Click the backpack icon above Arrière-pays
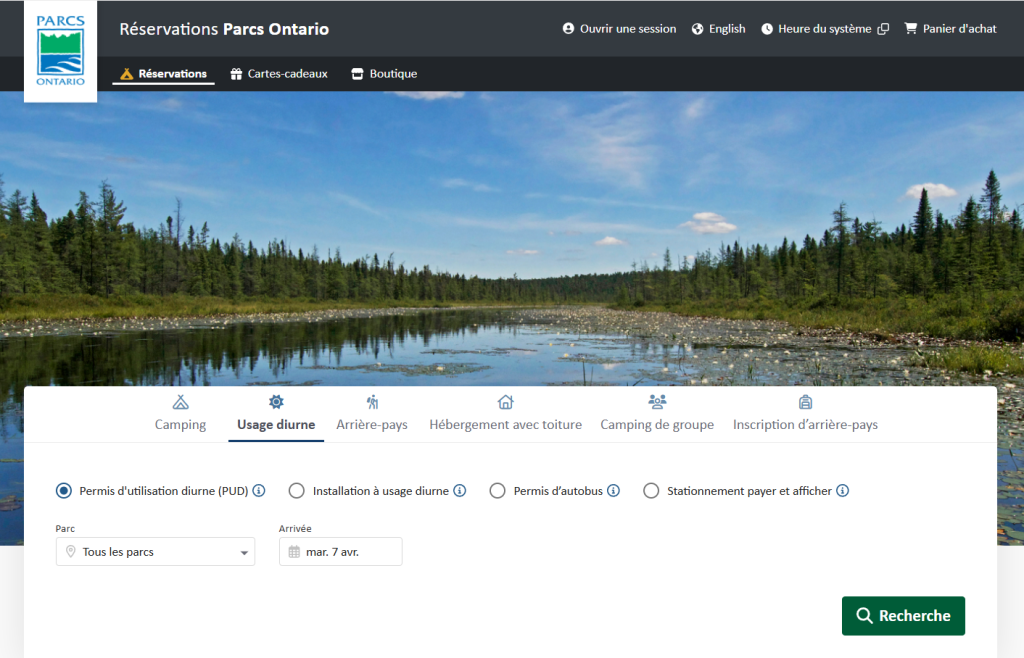1024x658 pixels. pos(372,401)
